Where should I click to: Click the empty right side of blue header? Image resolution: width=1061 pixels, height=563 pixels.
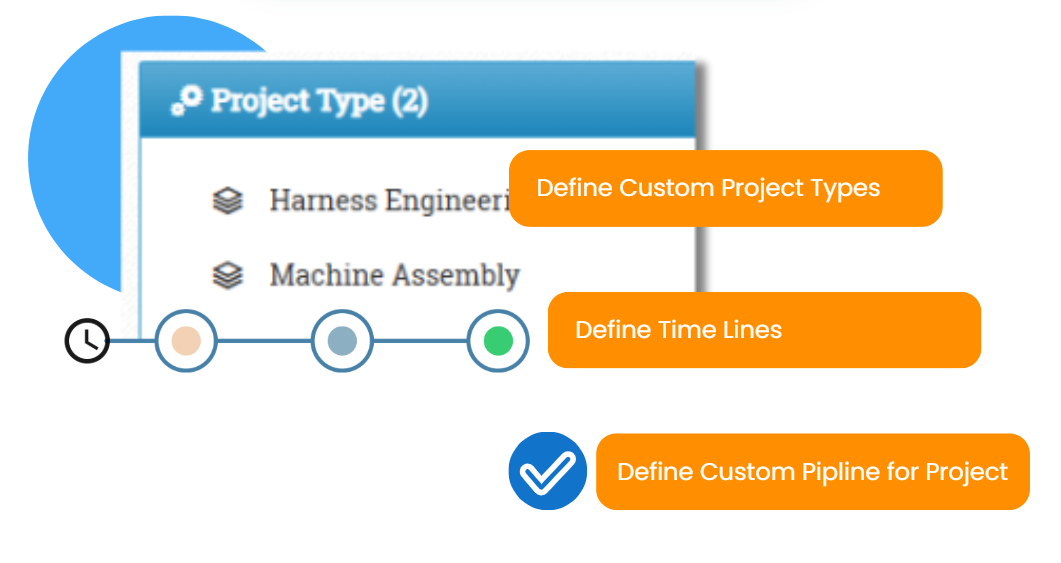562,100
